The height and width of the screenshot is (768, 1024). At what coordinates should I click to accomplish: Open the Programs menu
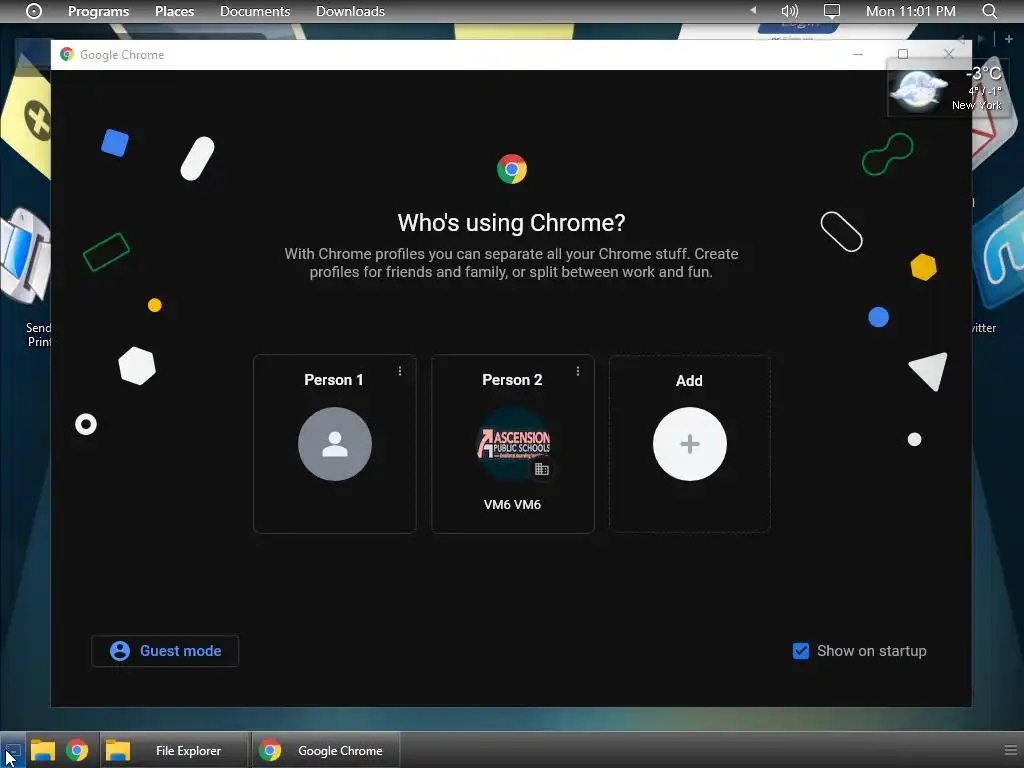click(99, 11)
